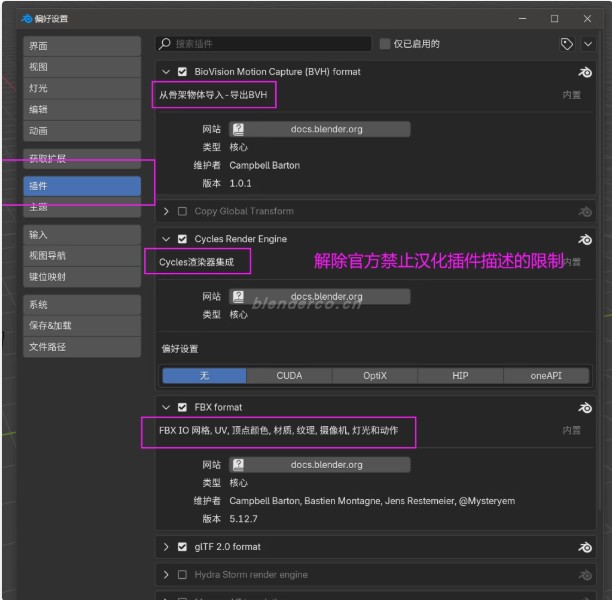Open 界面 preferences section
The height and width of the screenshot is (600, 612).
(82, 46)
